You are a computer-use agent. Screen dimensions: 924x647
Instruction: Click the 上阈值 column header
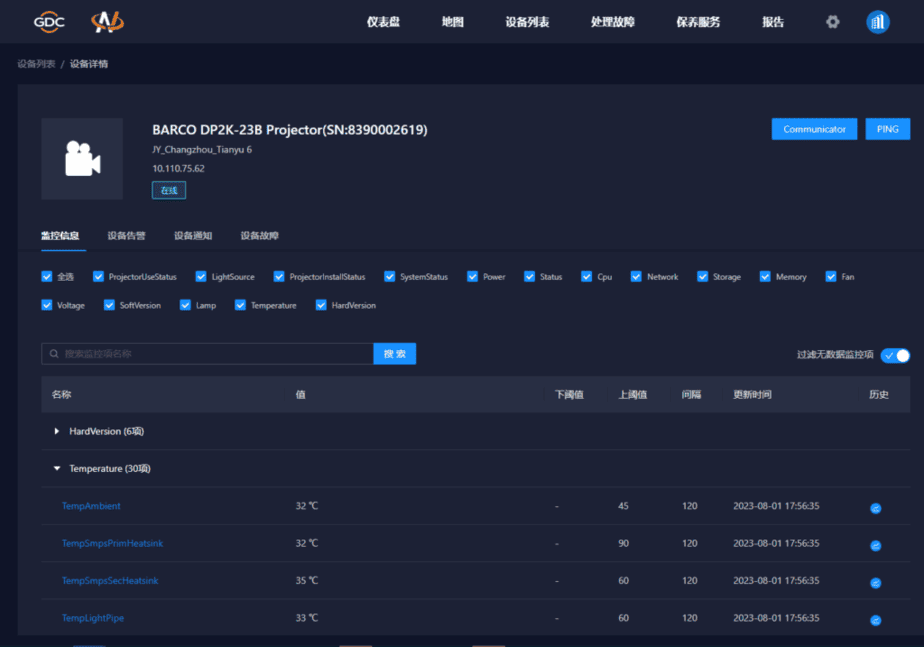[x=632, y=394]
